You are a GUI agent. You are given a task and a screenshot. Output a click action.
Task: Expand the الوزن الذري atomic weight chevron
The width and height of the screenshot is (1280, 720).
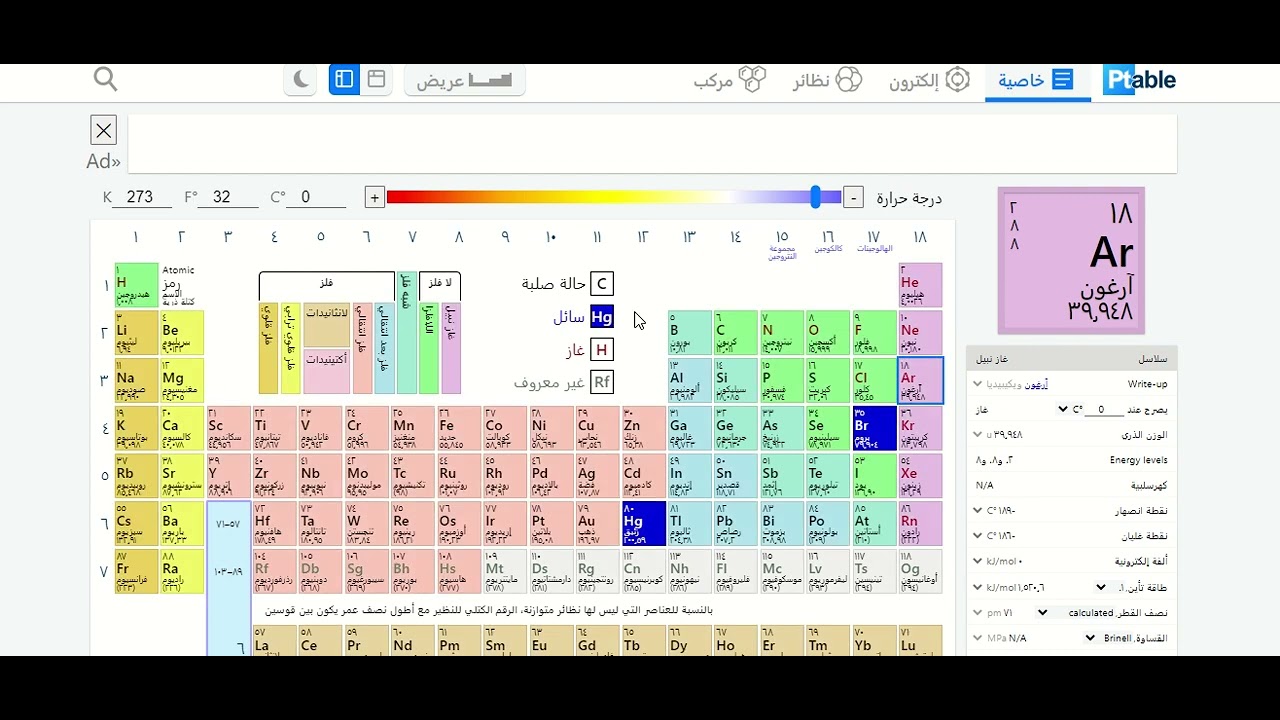[977, 435]
